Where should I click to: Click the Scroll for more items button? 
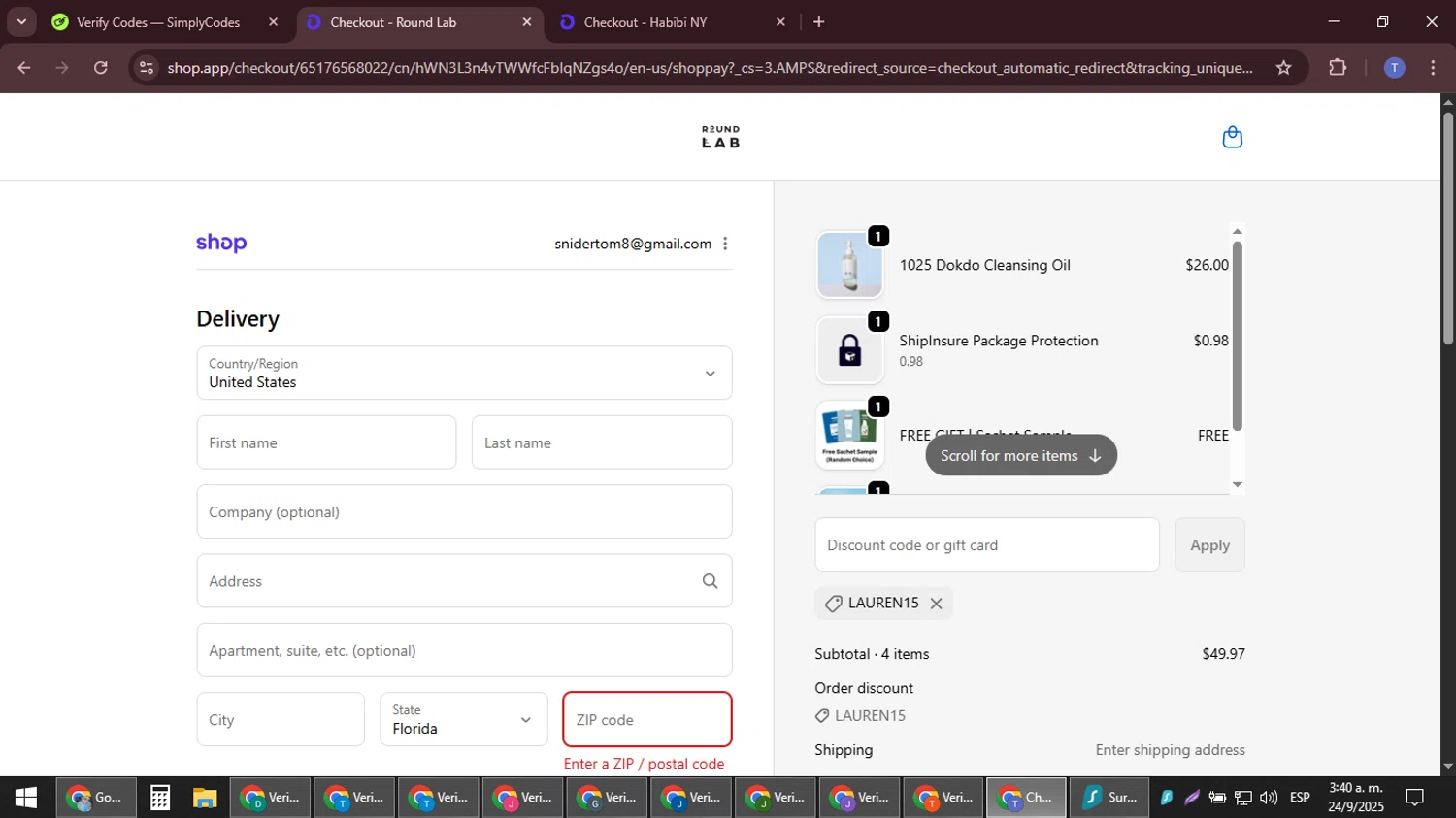coord(1021,455)
